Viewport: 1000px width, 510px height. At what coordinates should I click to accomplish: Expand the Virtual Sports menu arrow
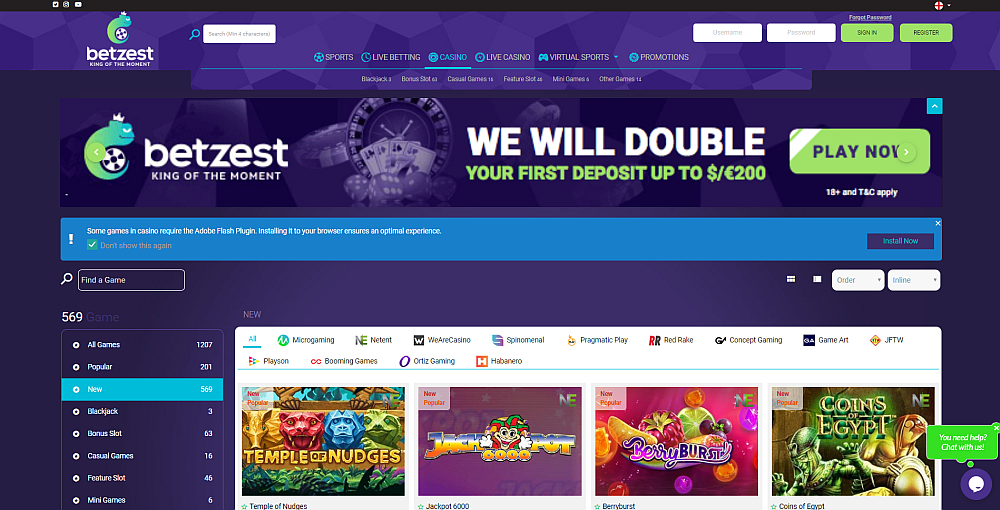click(x=615, y=57)
